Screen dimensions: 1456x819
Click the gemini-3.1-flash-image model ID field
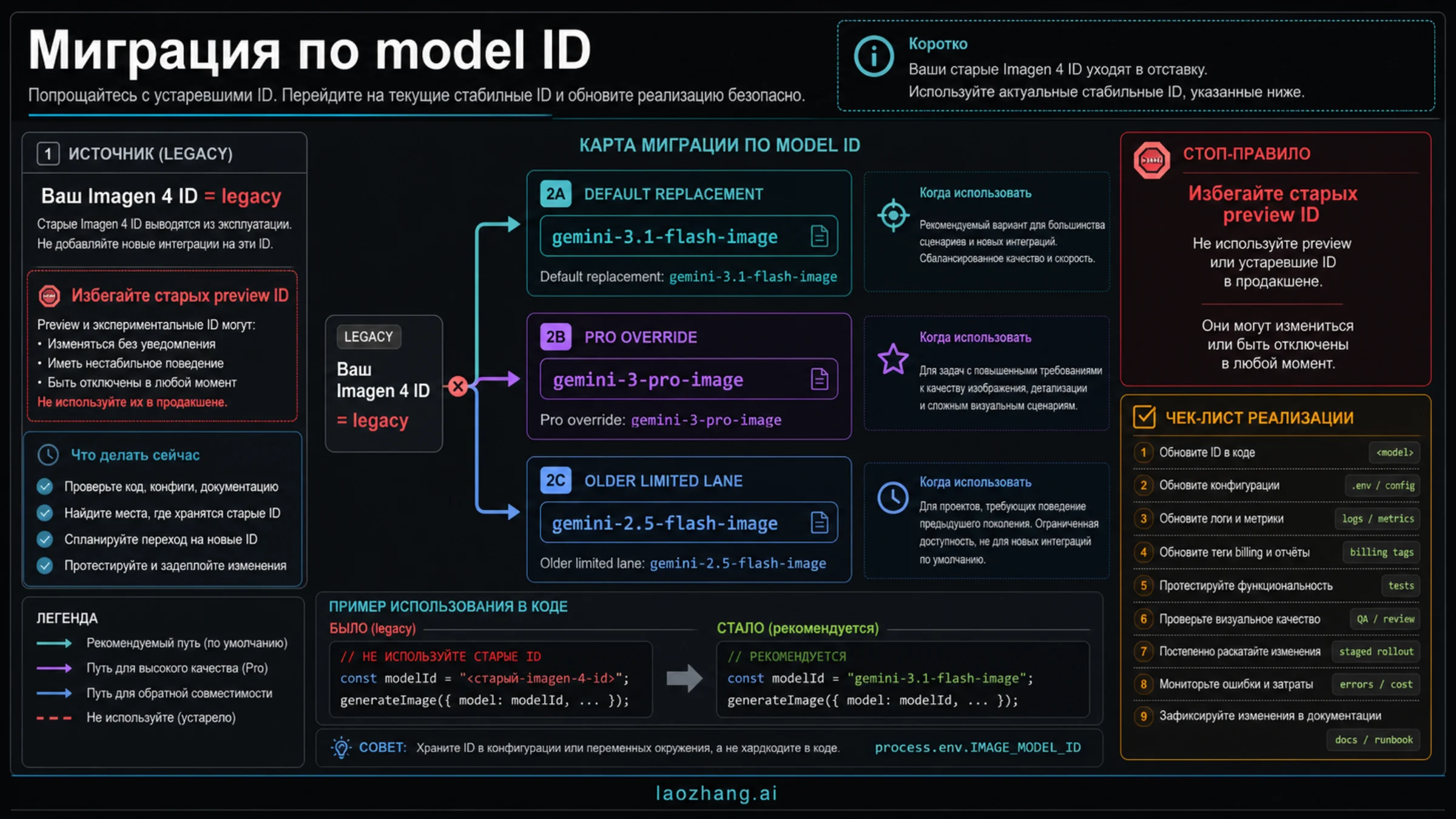[689, 236]
